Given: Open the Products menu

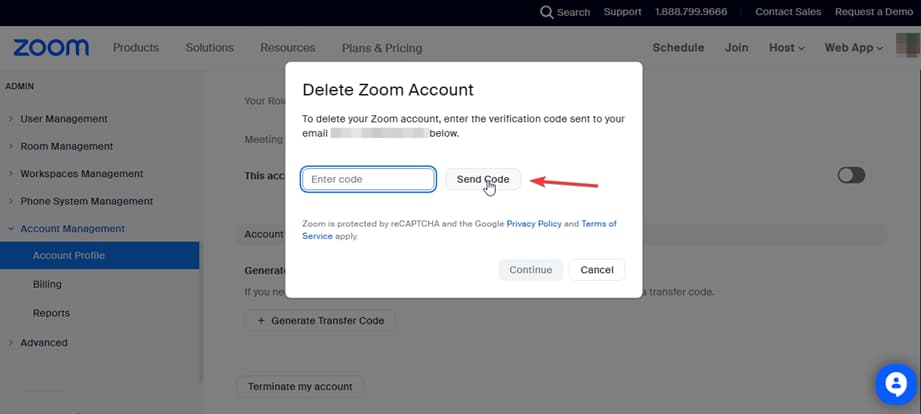Looking at the screenshot, I should [136, 48].
